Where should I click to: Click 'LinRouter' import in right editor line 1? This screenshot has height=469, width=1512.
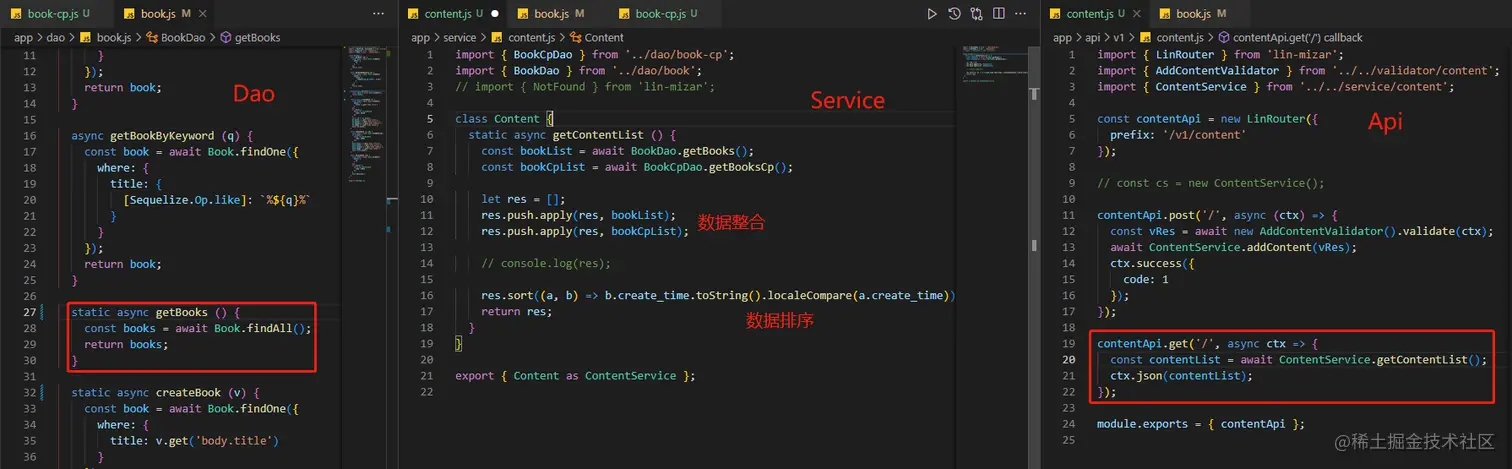point(1184,55)
